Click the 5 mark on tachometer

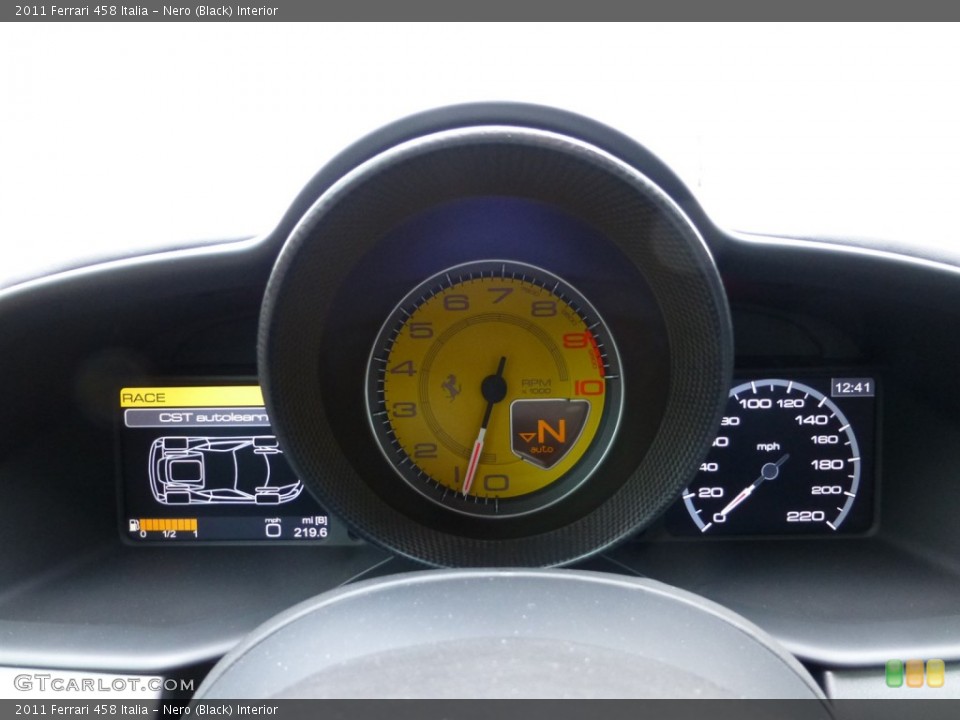click(421, 330)
